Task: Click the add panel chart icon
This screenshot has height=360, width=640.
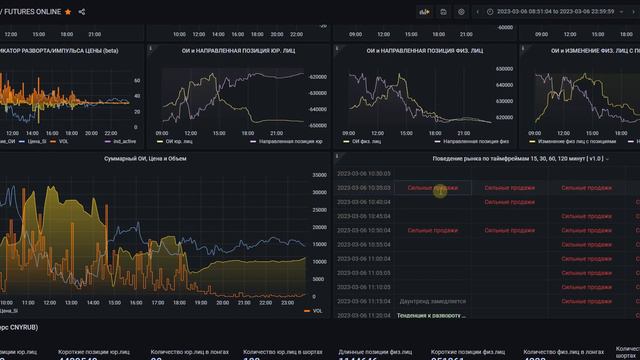Action: point(424,12)
